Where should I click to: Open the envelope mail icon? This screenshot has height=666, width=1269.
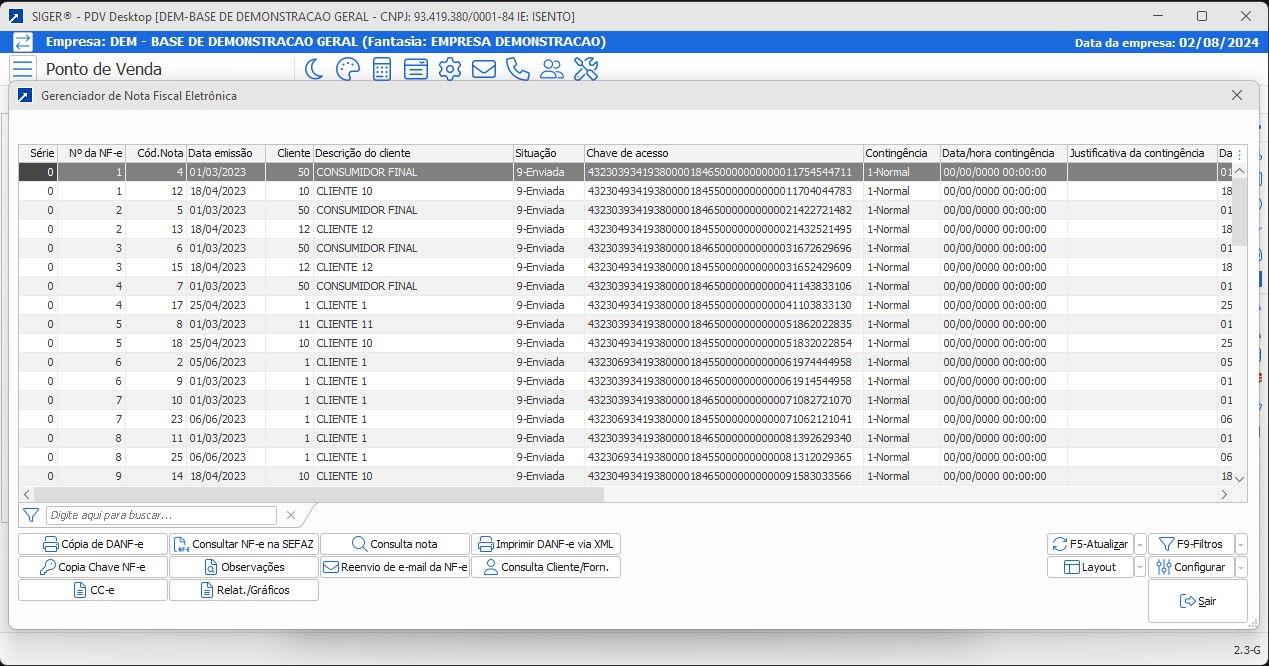(484, 69)
